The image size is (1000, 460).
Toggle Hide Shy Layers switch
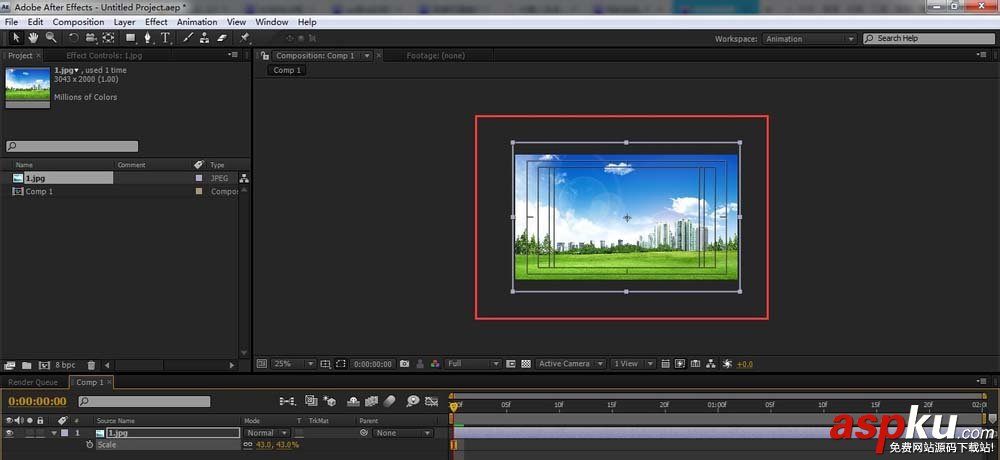[x=353, y=401]
